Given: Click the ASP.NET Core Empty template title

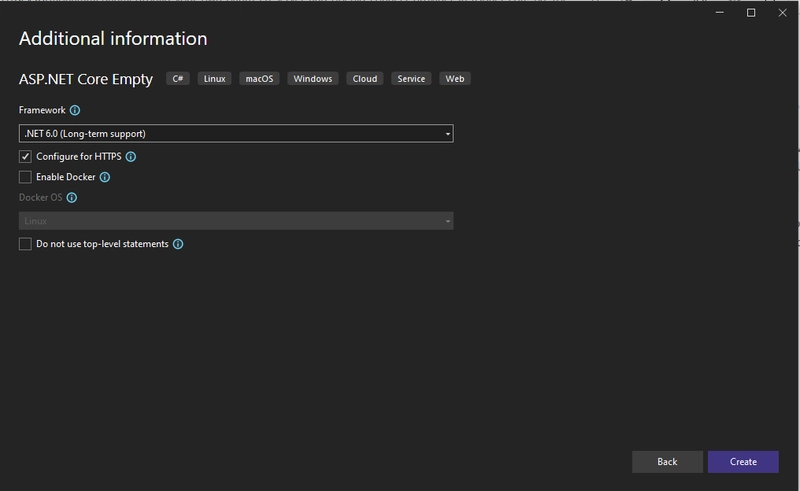Looking at the screenshot, I should coord(86,79).
